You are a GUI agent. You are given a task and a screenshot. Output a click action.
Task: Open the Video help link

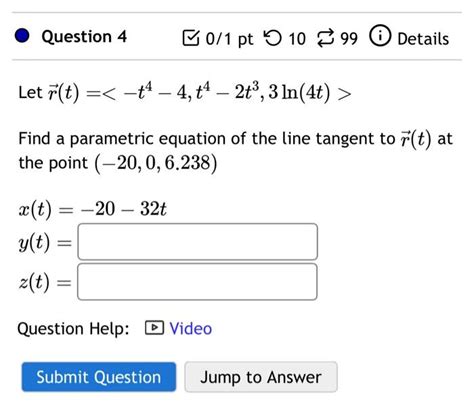[191, 329]
